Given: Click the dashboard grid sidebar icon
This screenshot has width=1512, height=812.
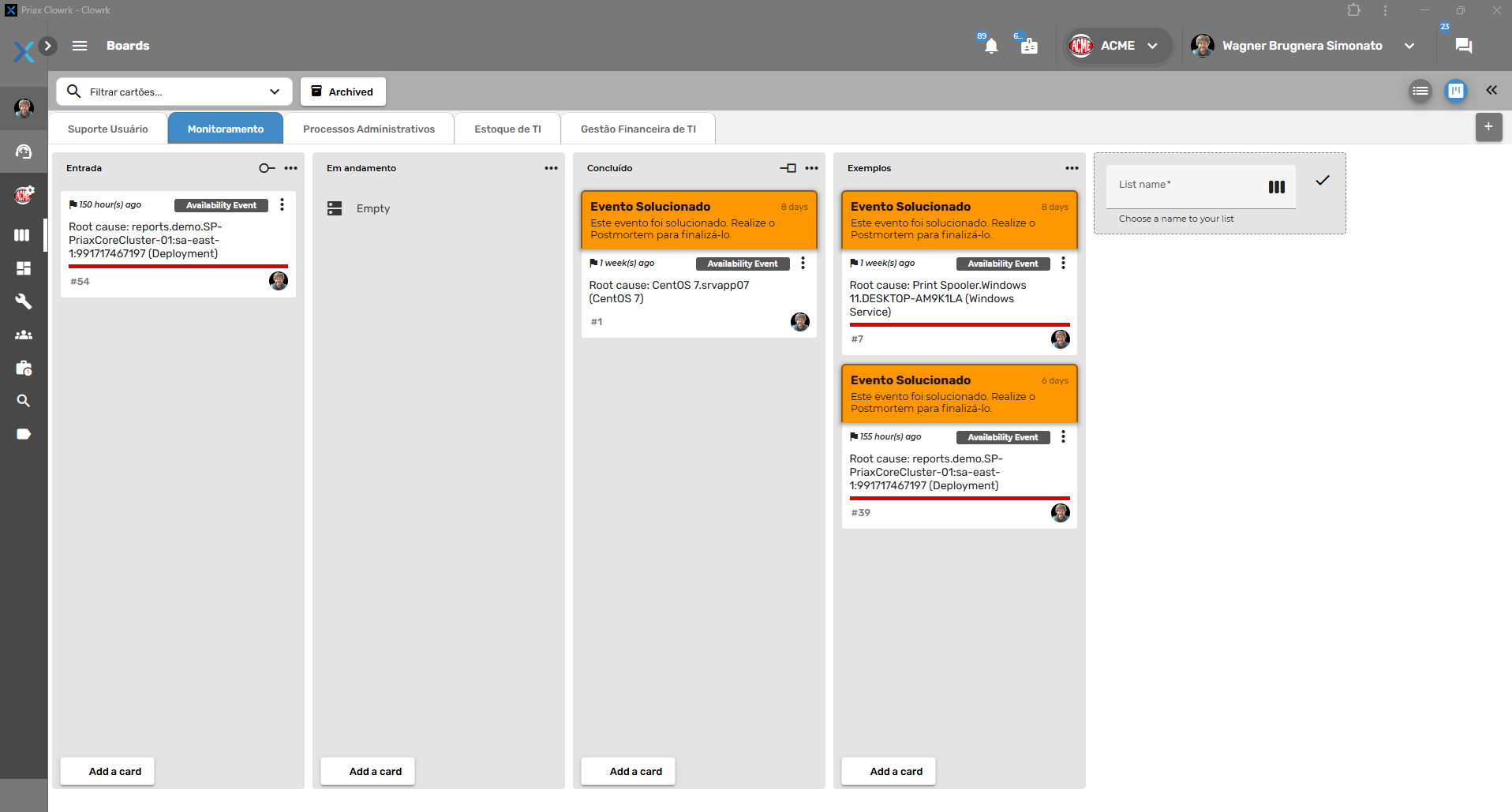Looking at the screenshot, I should pos(24,268).
